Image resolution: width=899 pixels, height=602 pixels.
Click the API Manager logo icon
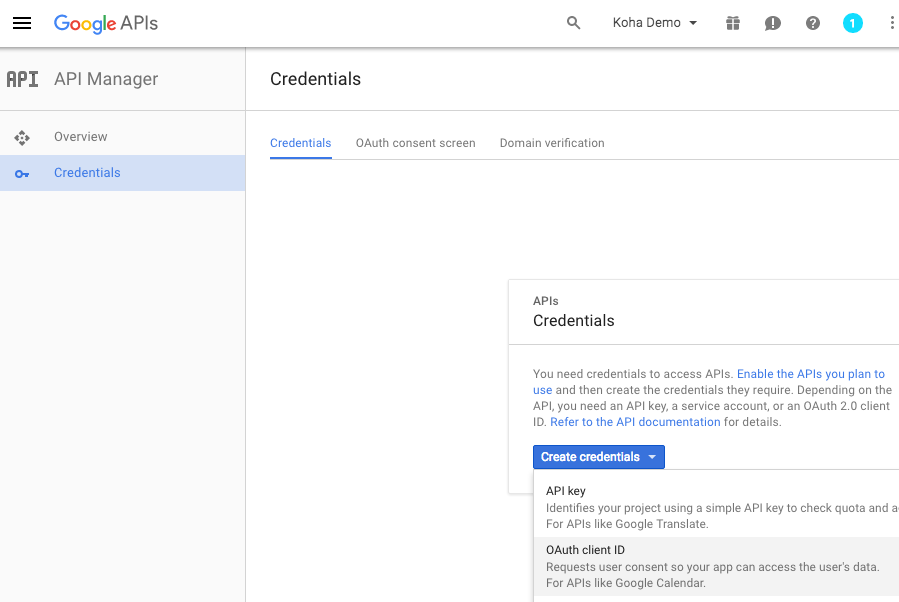(22, 79)
